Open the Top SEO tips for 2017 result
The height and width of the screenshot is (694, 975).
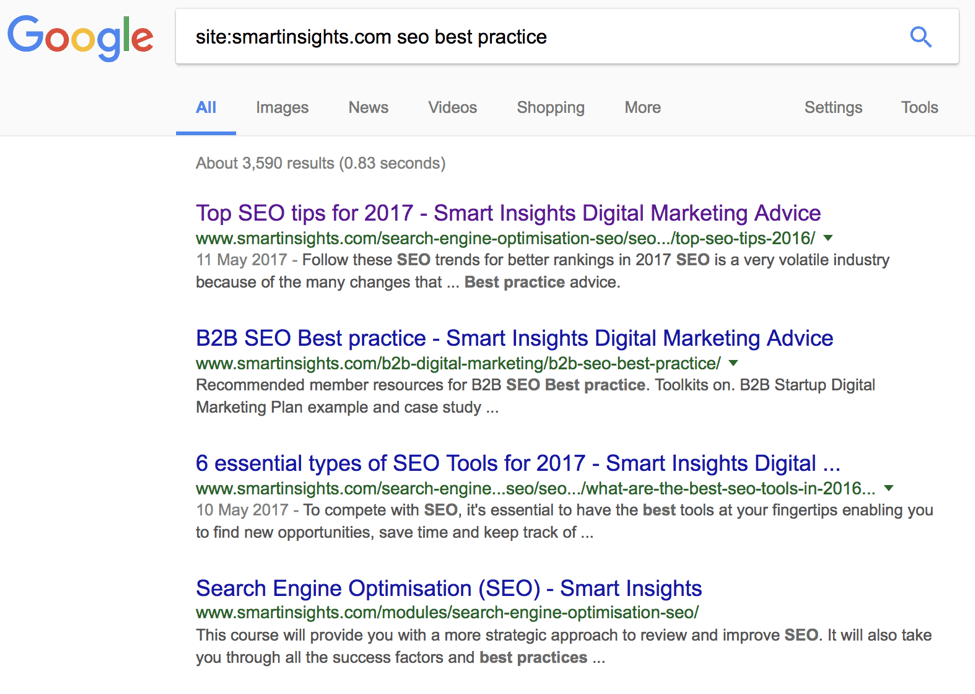pyautogui.click(x=508, y=213)
